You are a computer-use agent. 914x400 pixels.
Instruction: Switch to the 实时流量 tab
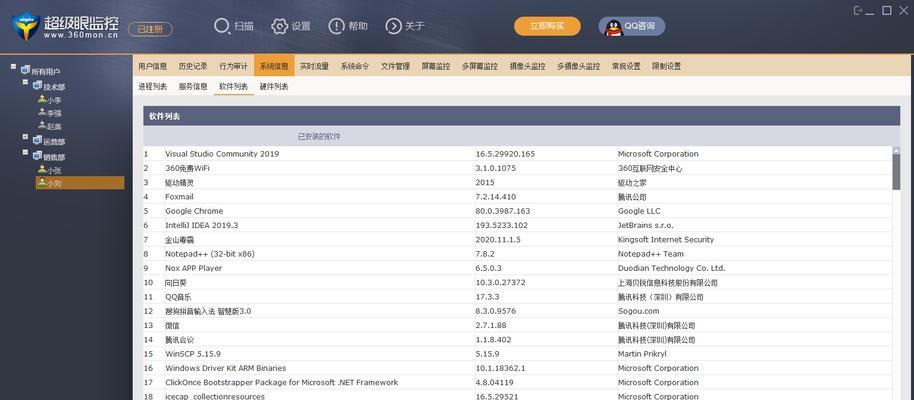[314, 66]
